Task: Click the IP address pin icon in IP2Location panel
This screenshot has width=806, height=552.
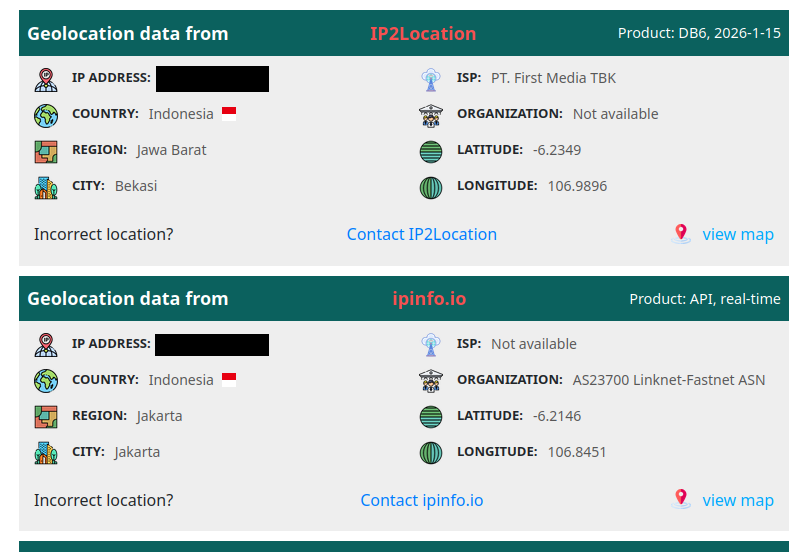Action: tap(46, 79)
